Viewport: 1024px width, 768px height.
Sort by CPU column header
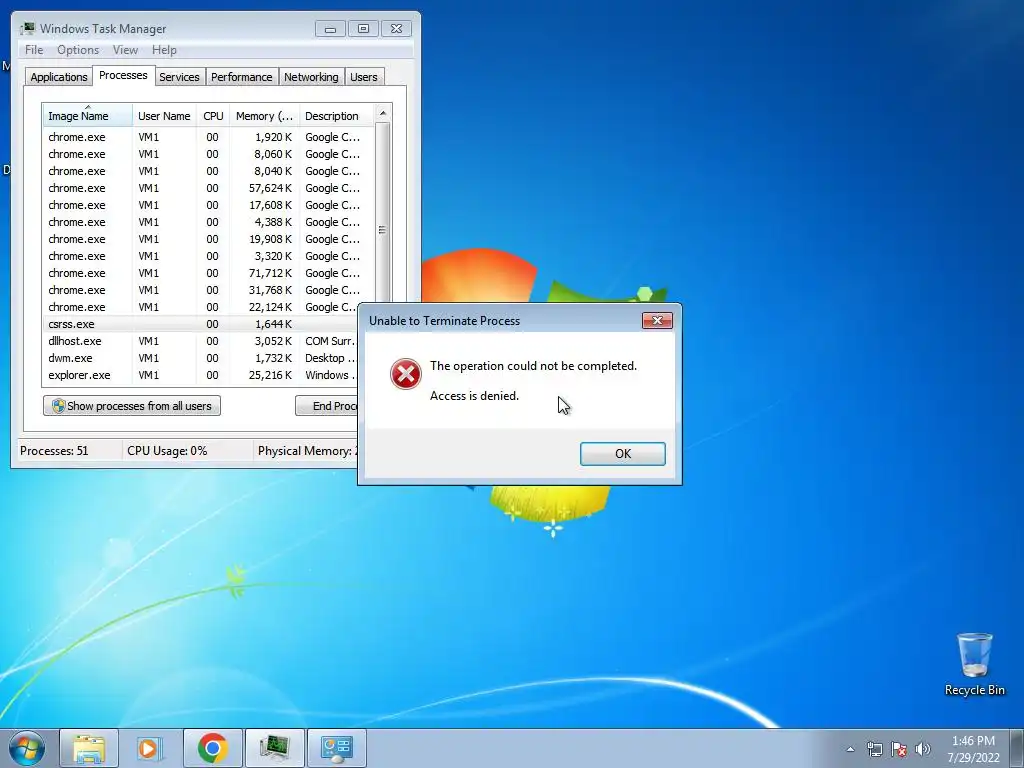pos(214,116)
